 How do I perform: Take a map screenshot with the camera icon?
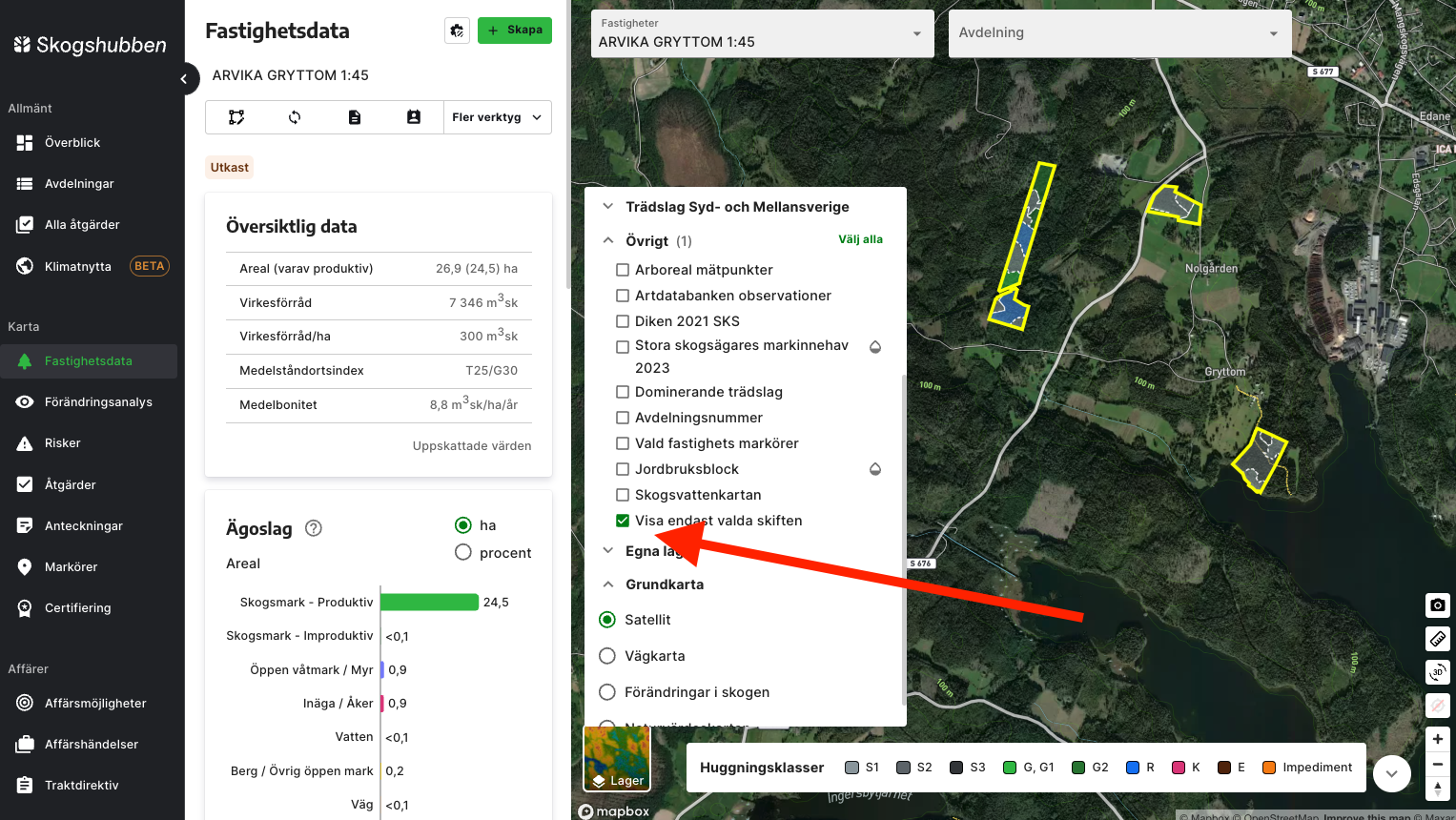pos(1438,605)
